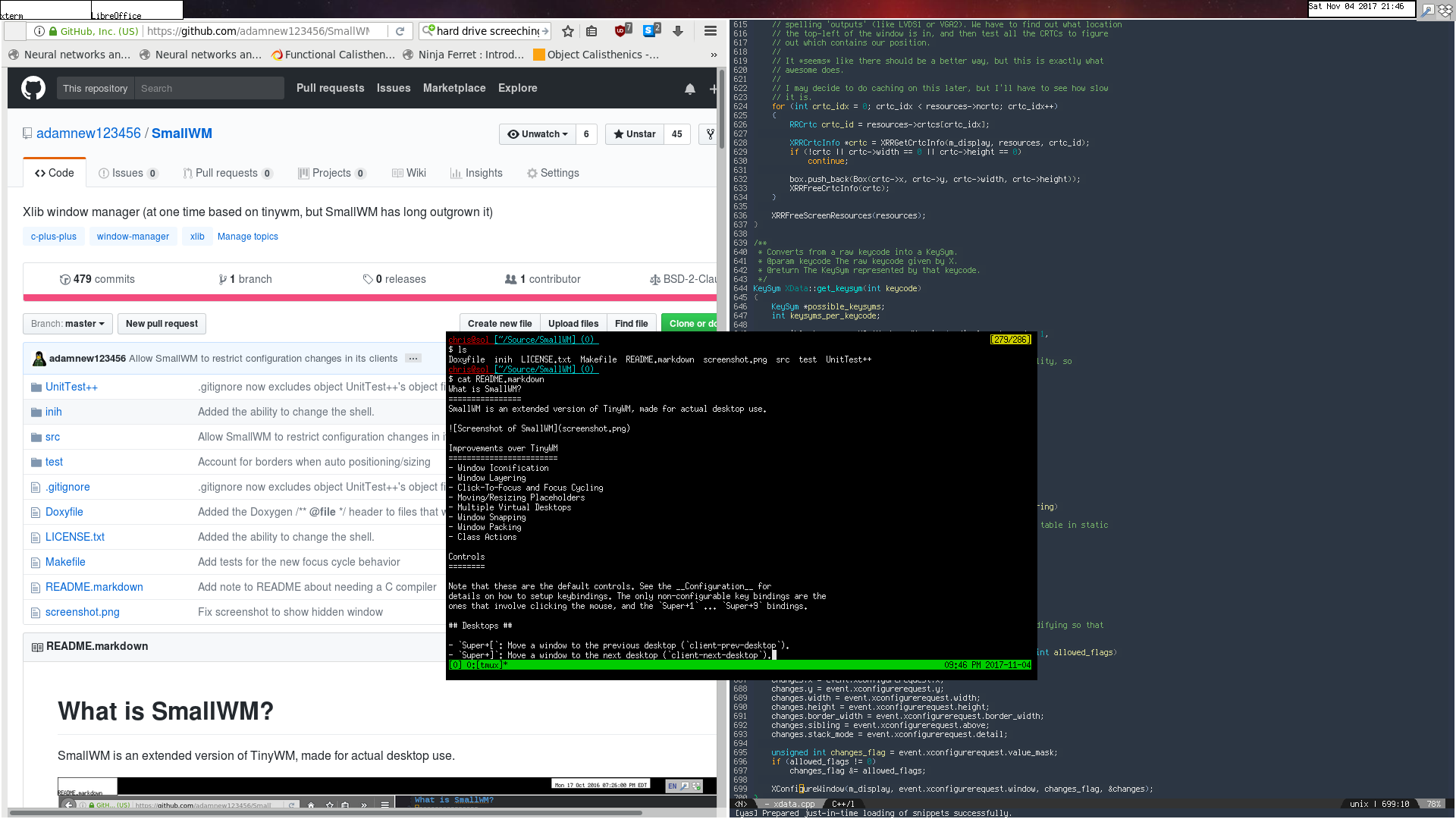1456x819 pixels.
Task: Open the GitHub Octocat home logo
Action: point(33,88)
